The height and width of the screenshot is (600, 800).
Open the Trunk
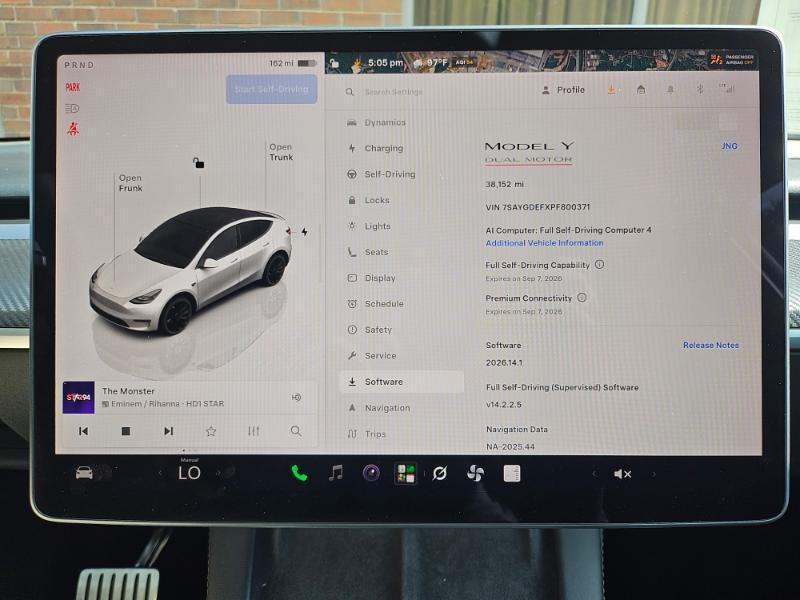click(281, 152)
